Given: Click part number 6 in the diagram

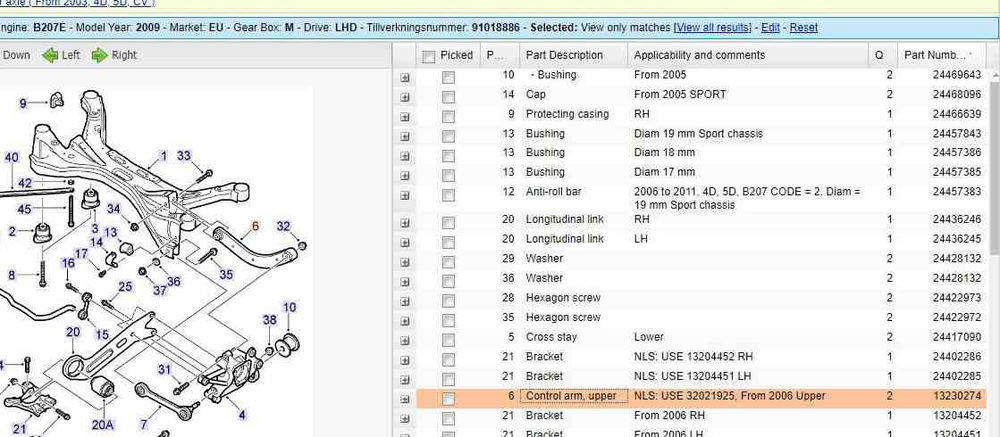Looking at the screenshot, I should pyautogui.click(x=255, y=227).
